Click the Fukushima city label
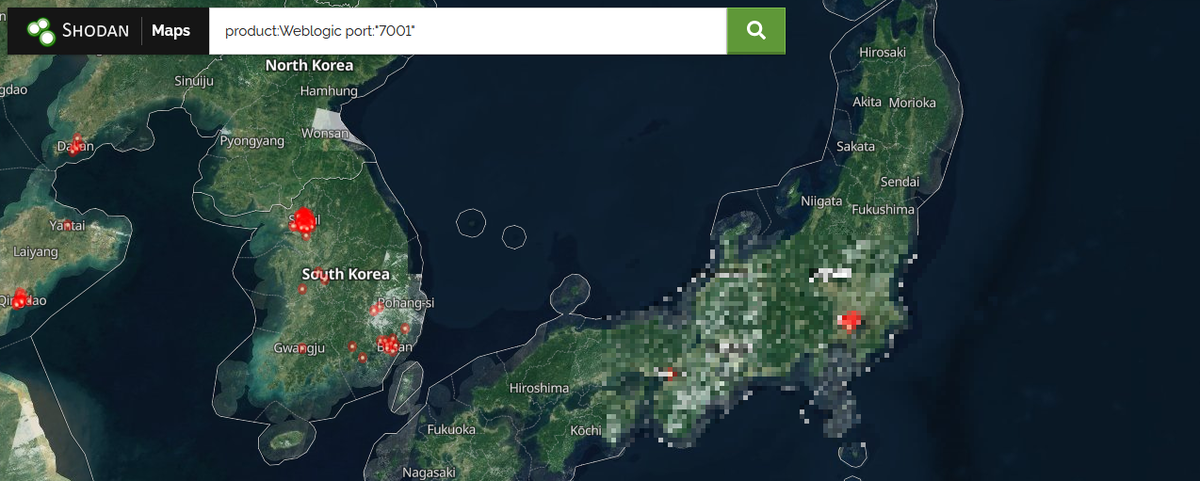 point(883,210)
